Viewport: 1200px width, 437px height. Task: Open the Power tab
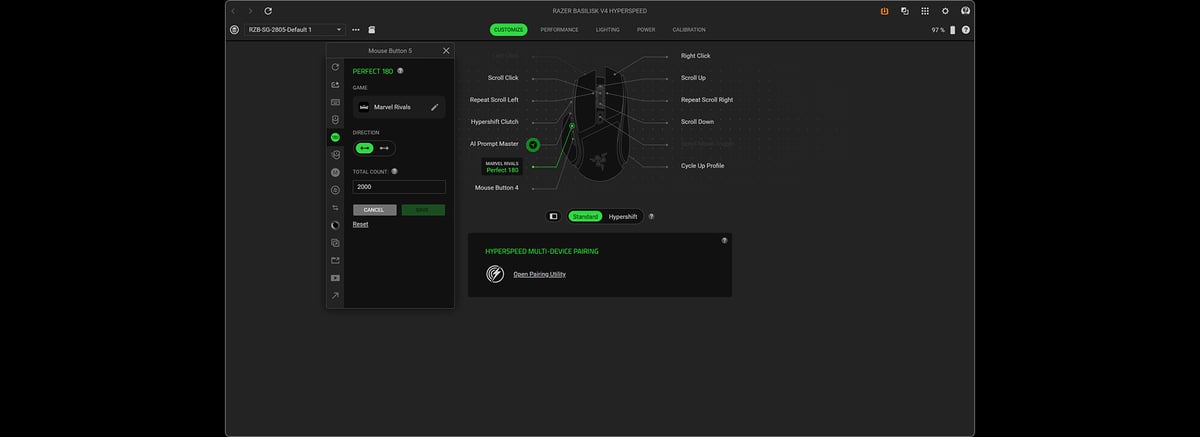click(x=646, y=30)
